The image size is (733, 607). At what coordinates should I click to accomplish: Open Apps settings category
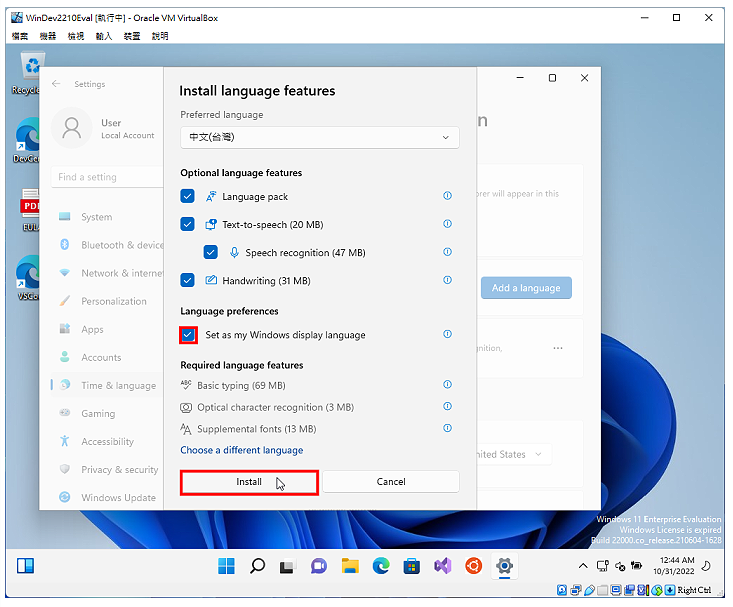pyautogui.click(x=107, y=329)
